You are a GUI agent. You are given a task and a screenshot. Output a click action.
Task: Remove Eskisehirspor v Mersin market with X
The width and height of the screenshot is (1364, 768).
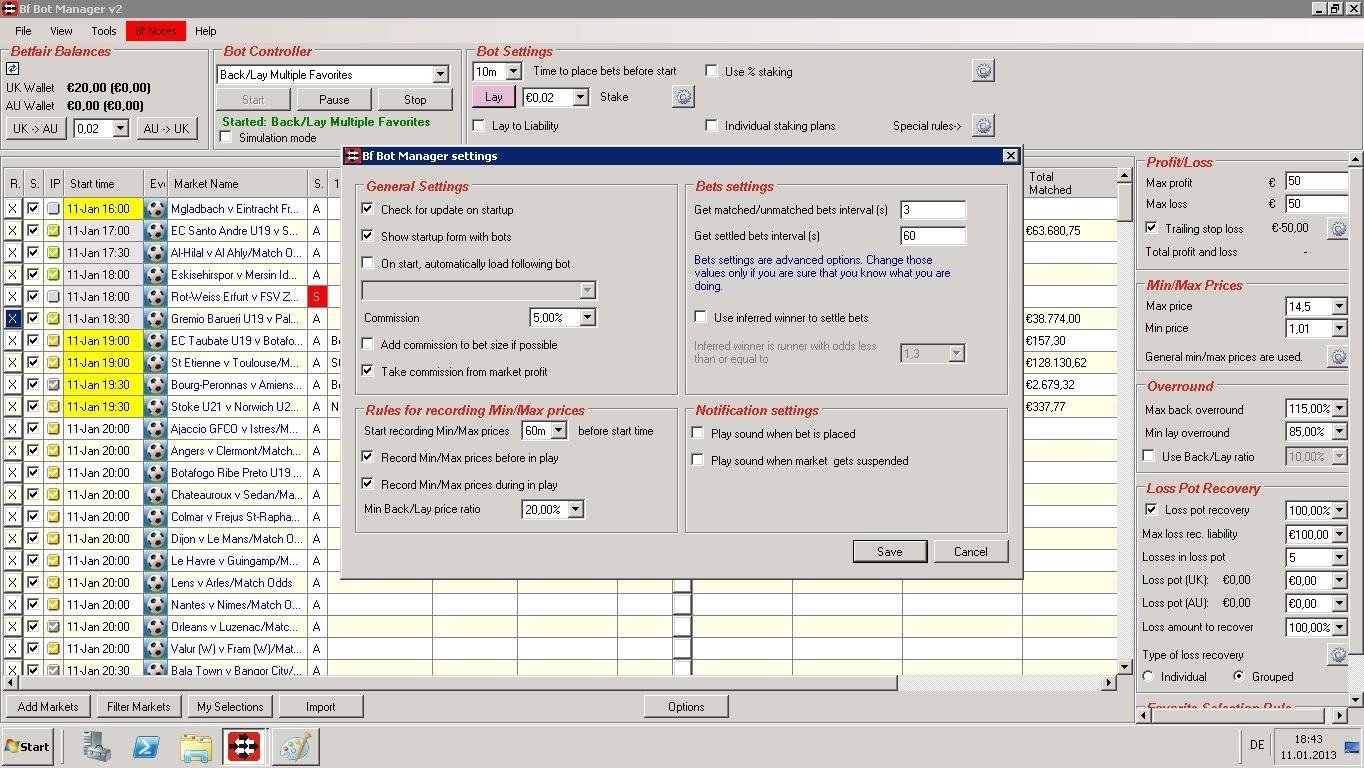[13, 275]
